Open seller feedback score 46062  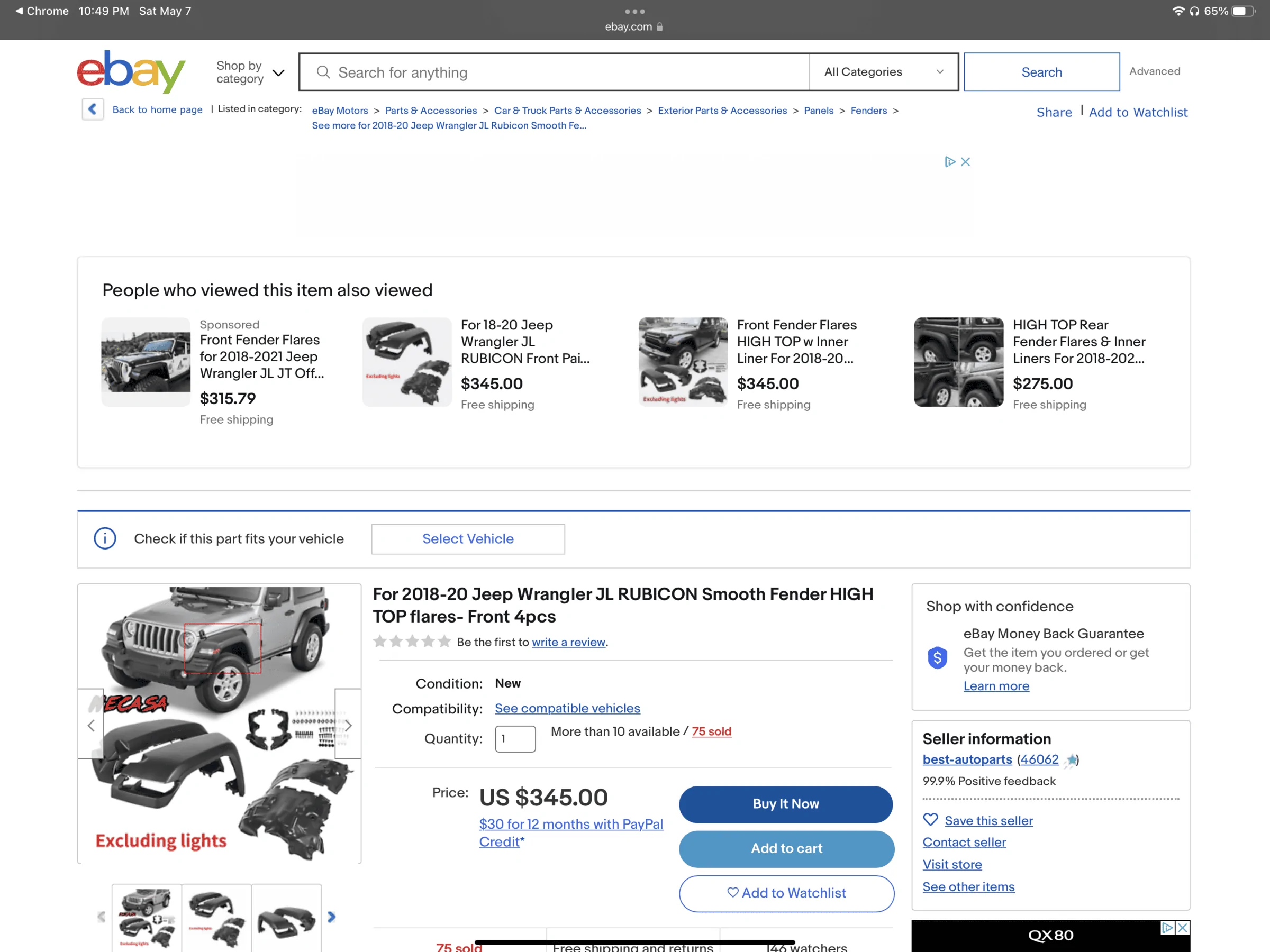pos(1039,759)
